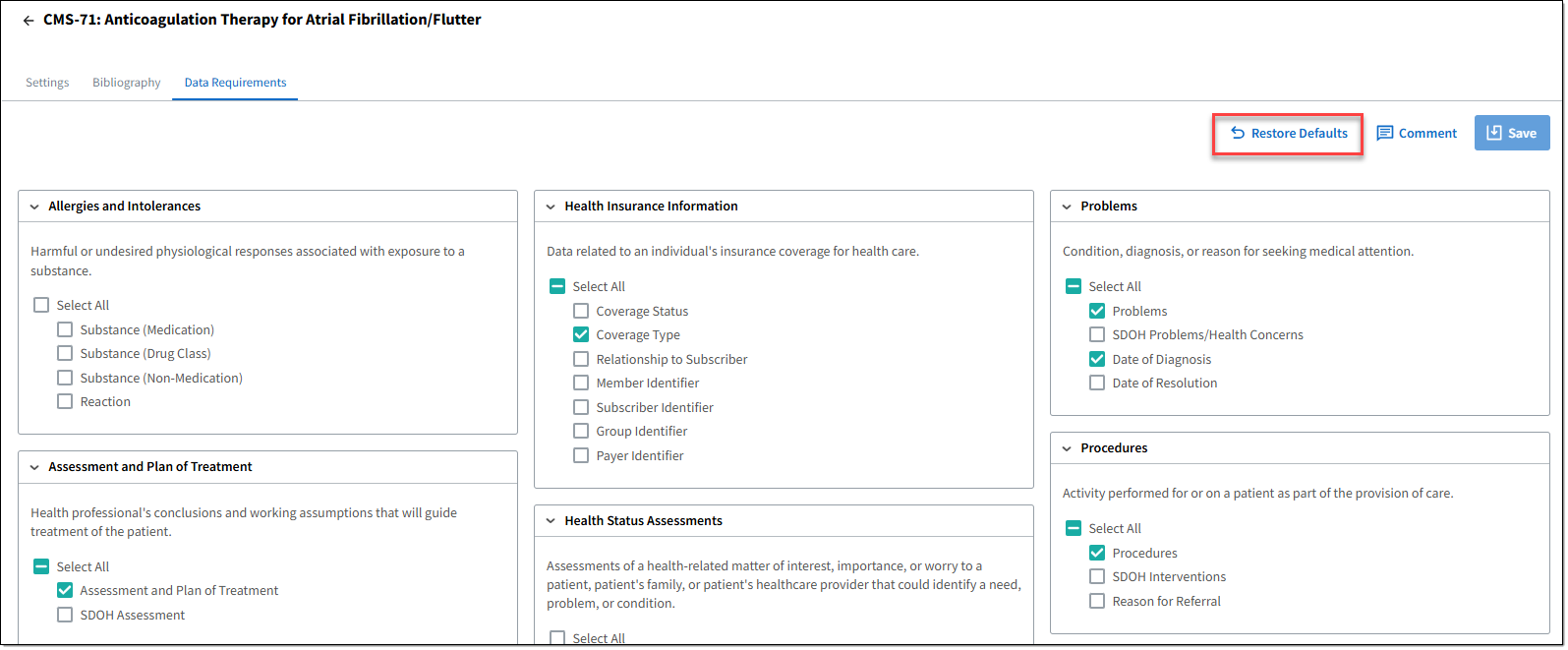1568x650 pixels.
Task: Click the Save button icon
Action: pos(1493,133)
